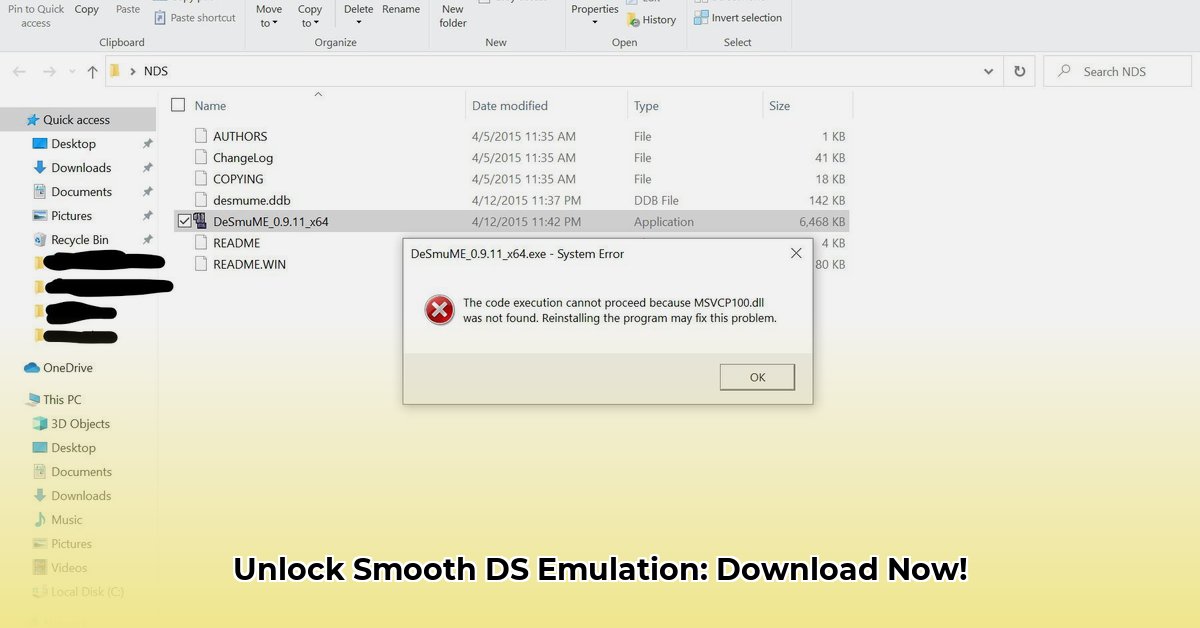The height and width of the screenshot is (628, 1200).
Task: Open History from the ribbon
Action: pyautogui.click(x=651, y=19)
